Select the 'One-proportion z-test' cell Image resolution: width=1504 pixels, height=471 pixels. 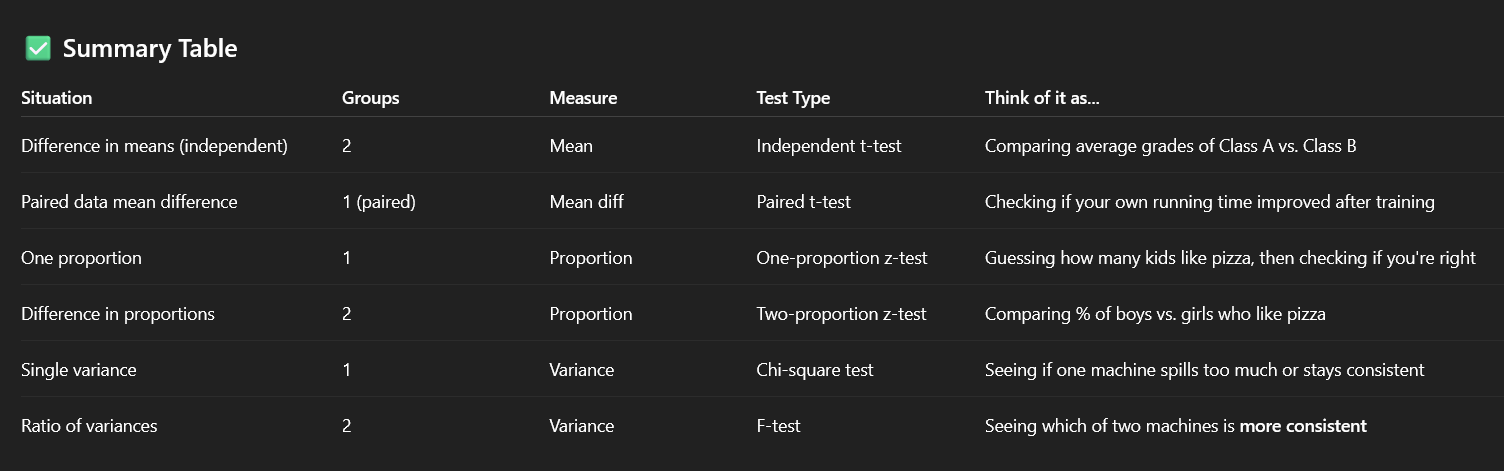tap(842, 258)
